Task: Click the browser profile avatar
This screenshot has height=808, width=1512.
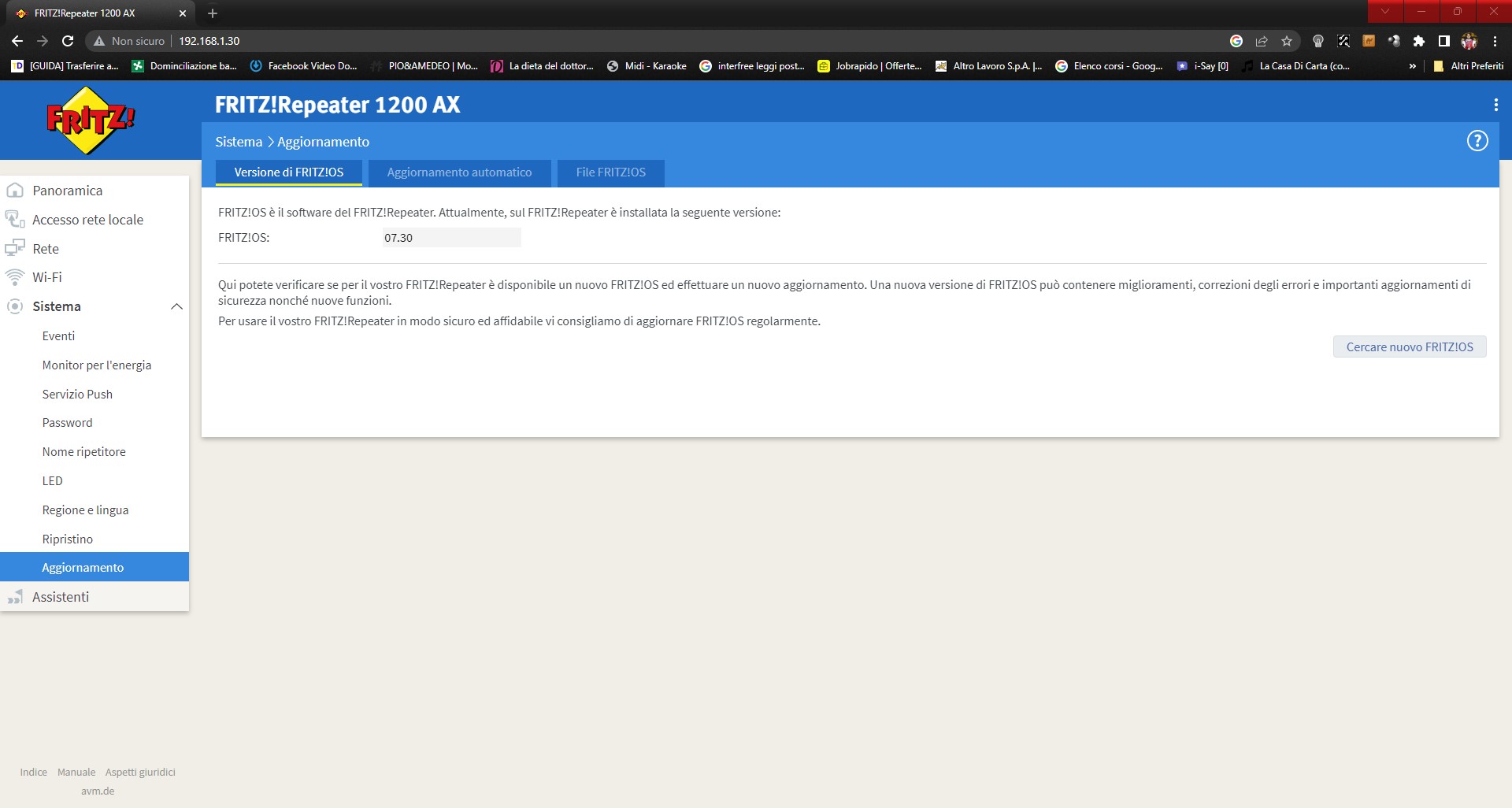Action: point(1469,41)
